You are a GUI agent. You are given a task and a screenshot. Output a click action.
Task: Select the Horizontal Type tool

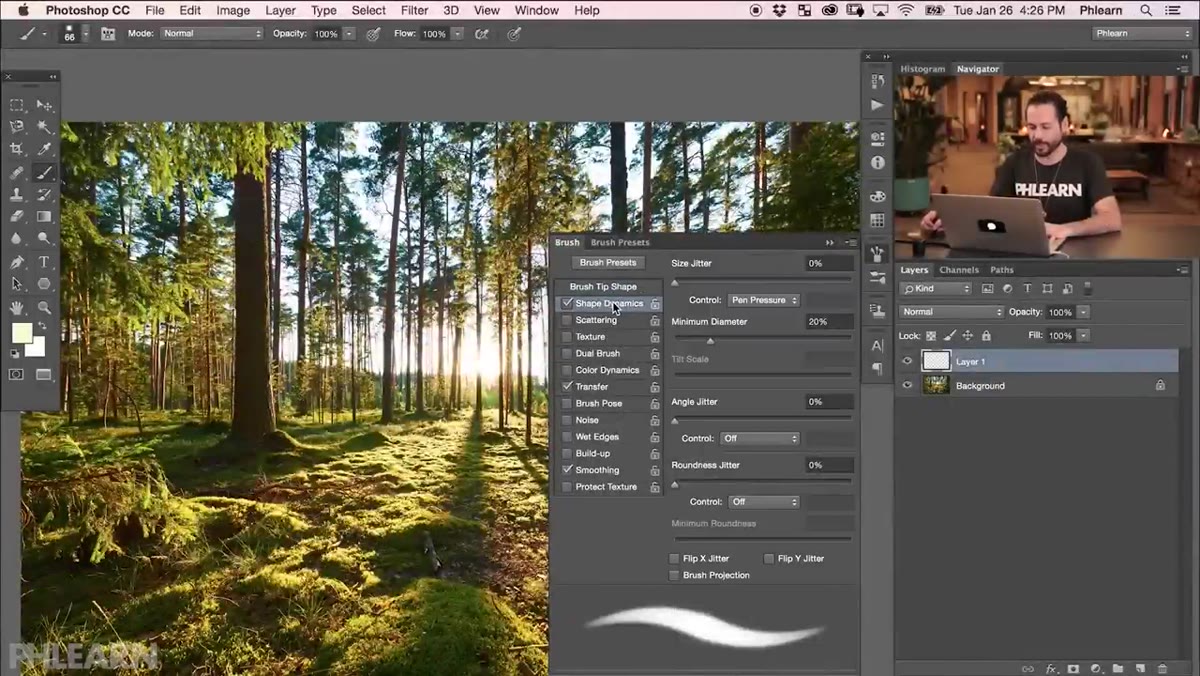click(45, 262)
